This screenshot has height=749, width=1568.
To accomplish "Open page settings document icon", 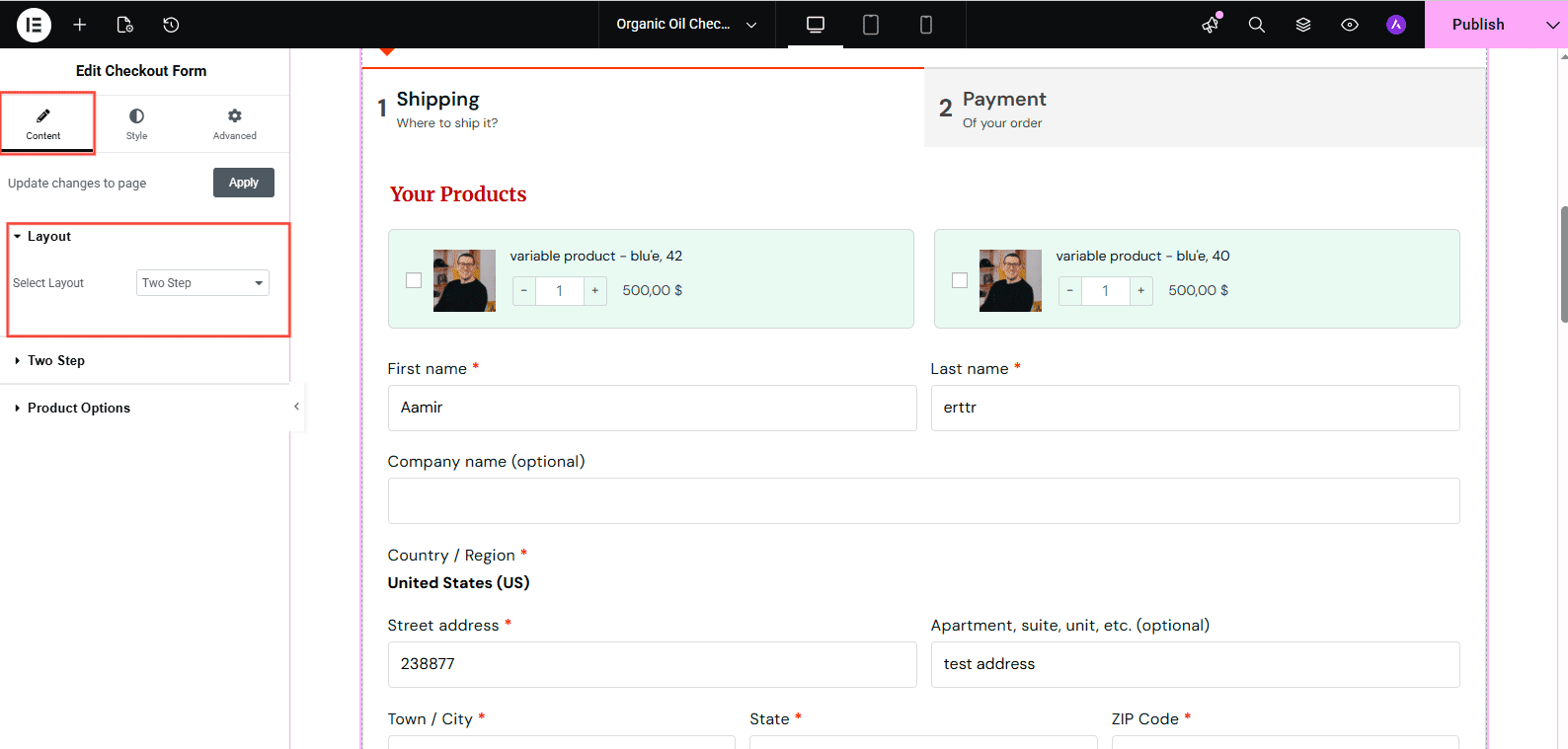I will (x=125, y=25).
